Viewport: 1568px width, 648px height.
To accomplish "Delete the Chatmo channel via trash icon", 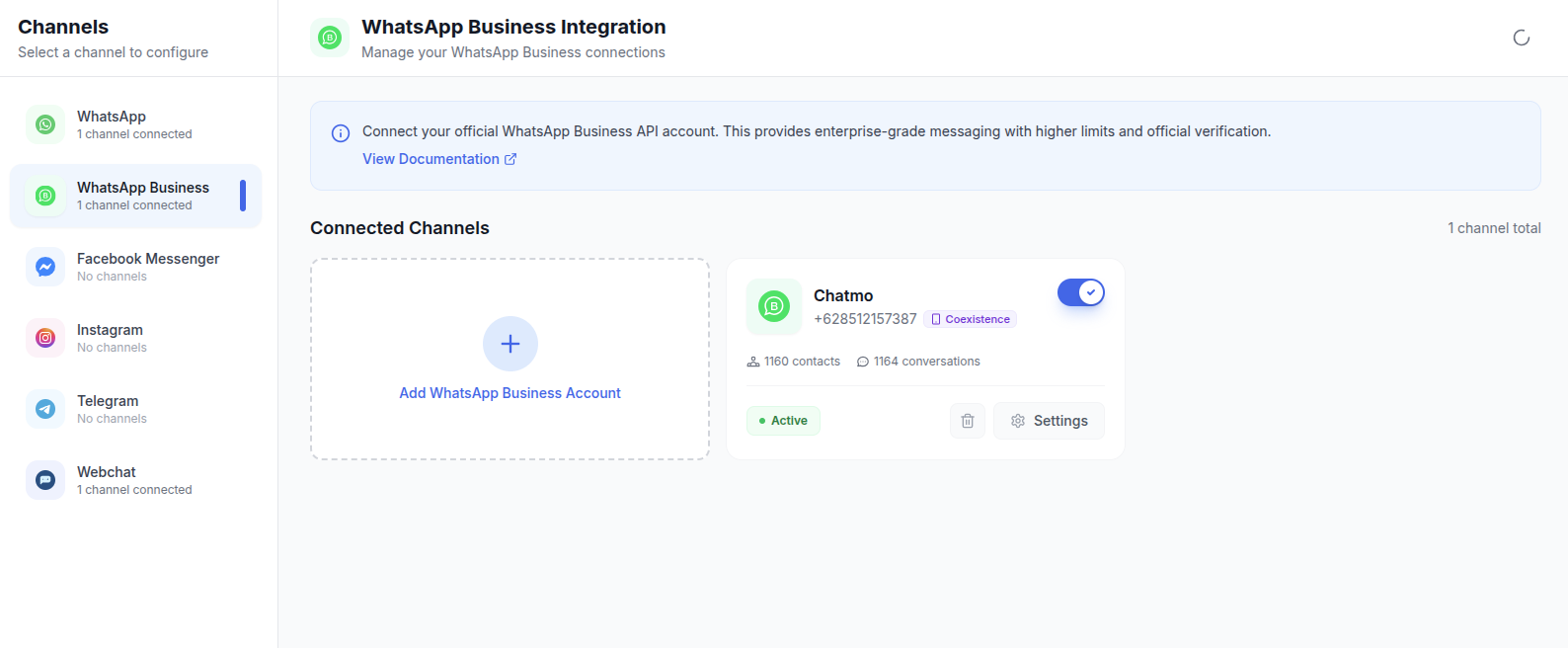I will pos(968,421).
